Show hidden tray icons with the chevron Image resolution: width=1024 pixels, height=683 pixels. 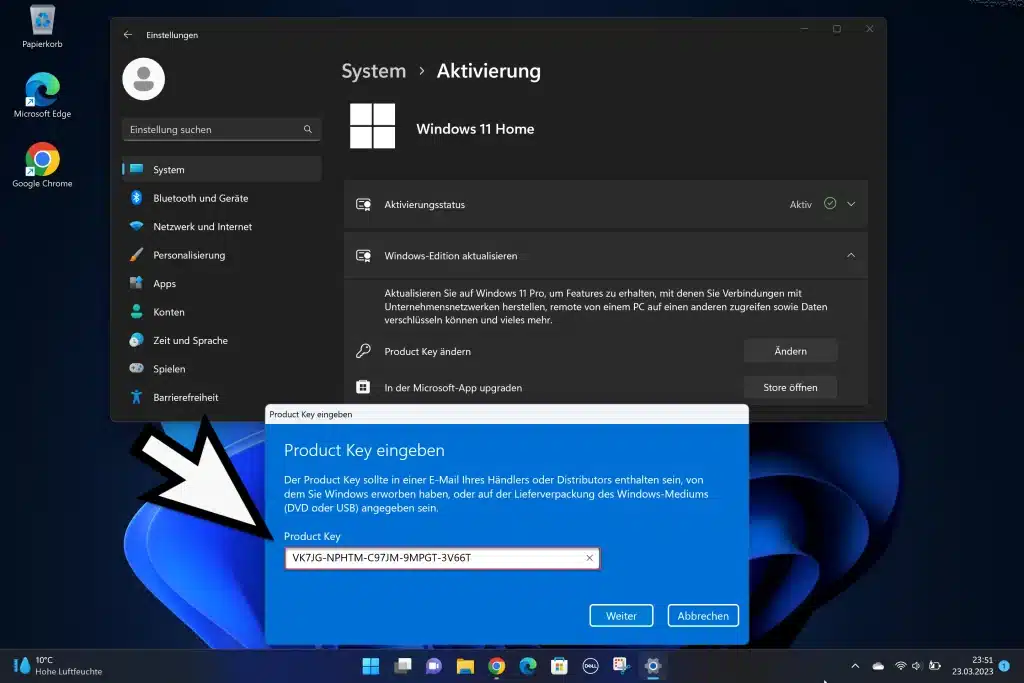(x=855, y=666)
